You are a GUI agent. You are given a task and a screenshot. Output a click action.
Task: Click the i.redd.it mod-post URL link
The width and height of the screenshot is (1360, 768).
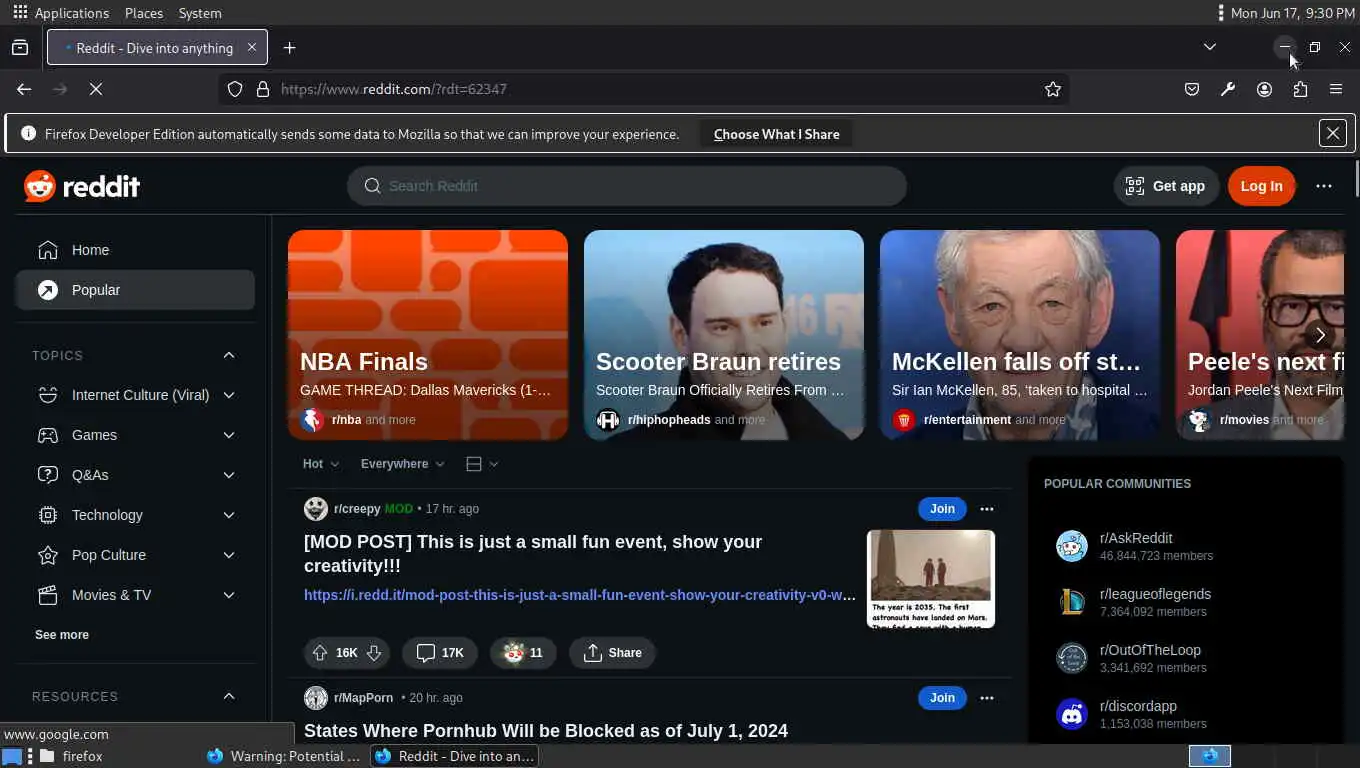[580, 595]
